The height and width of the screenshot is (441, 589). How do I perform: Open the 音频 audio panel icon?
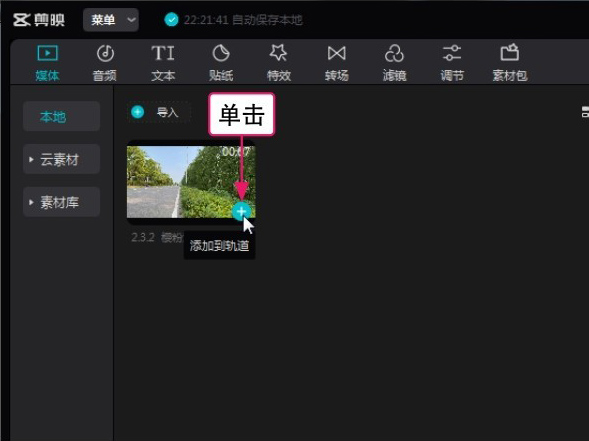(x=105, y=53)
